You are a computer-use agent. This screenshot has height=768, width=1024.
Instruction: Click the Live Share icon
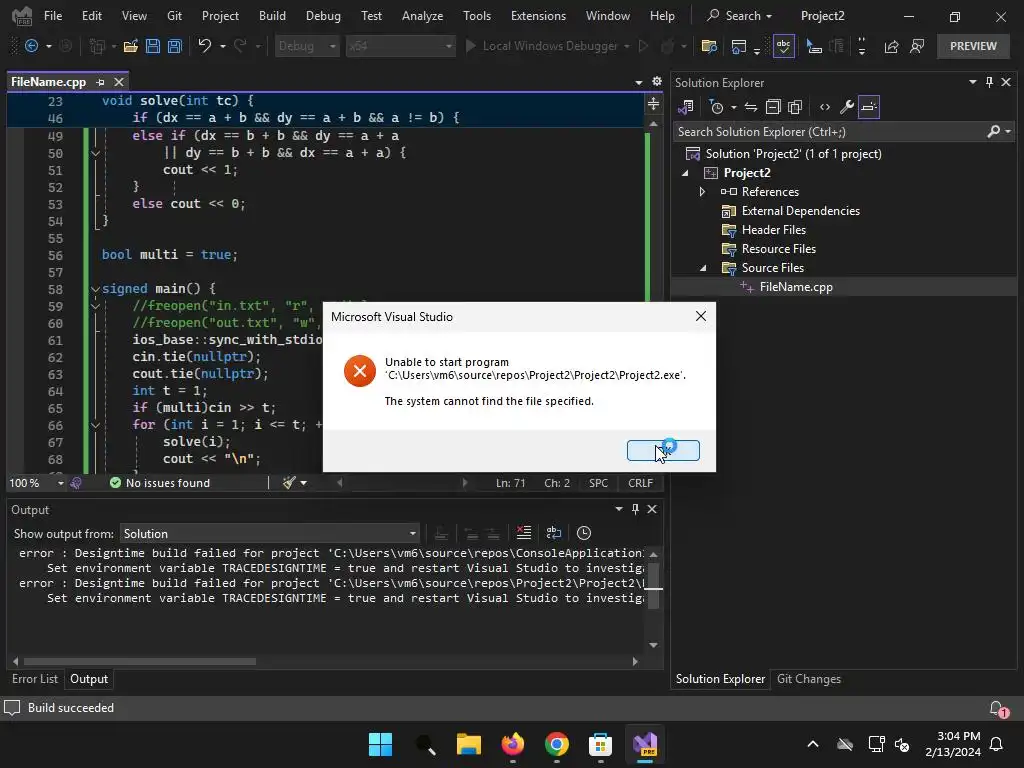(x=891, y=46)
